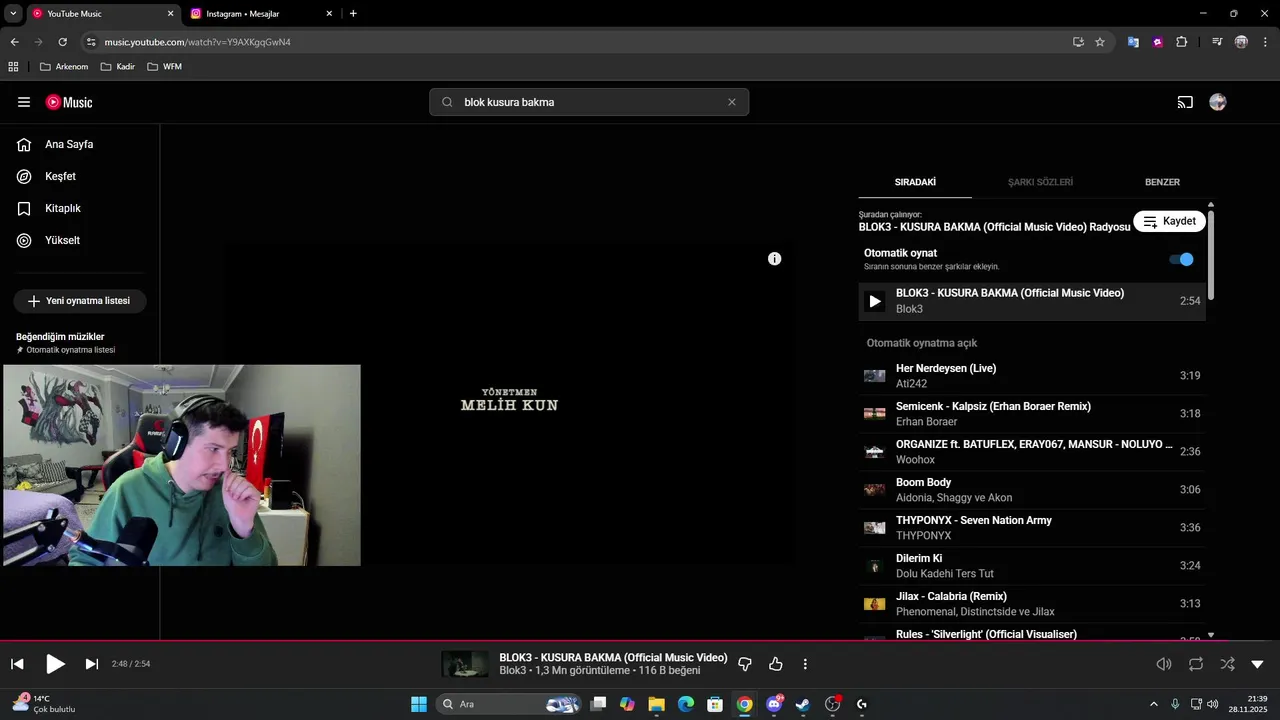Clear the search box with the X
The image size is (1280, 720).
[732, 102]
